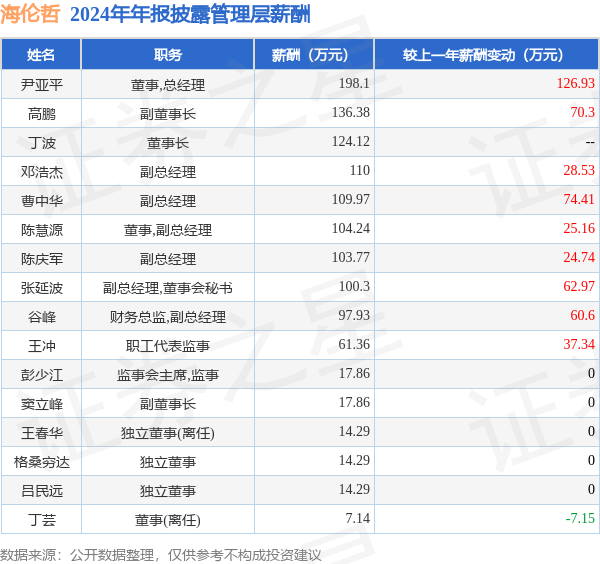Click the red change value 37.34
The width and height of the screenshot is (600, 564).
point(579,345)
